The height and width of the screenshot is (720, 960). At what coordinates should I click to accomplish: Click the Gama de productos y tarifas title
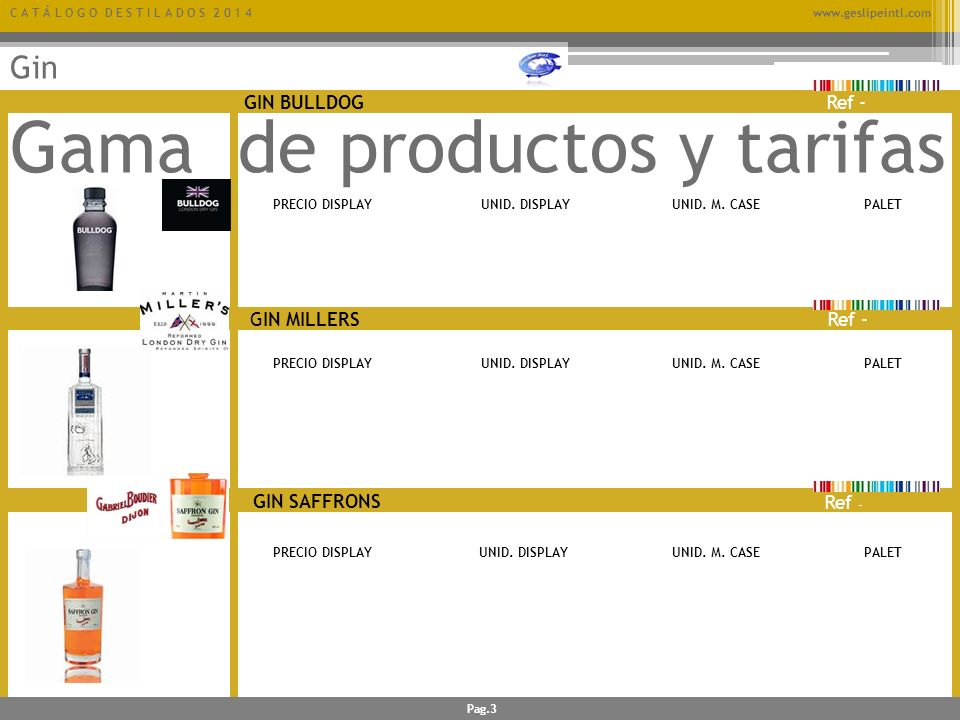point(478,150)
